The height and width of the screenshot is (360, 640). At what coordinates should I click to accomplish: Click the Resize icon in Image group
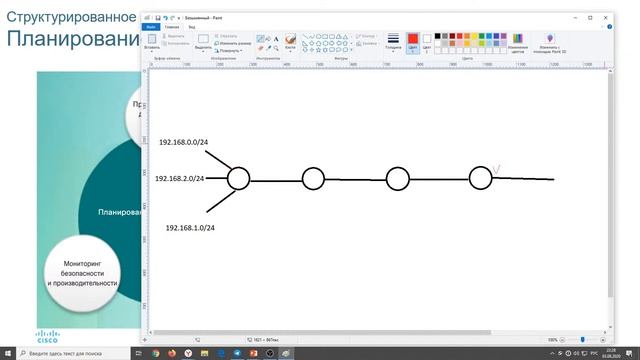coord(217,43)
